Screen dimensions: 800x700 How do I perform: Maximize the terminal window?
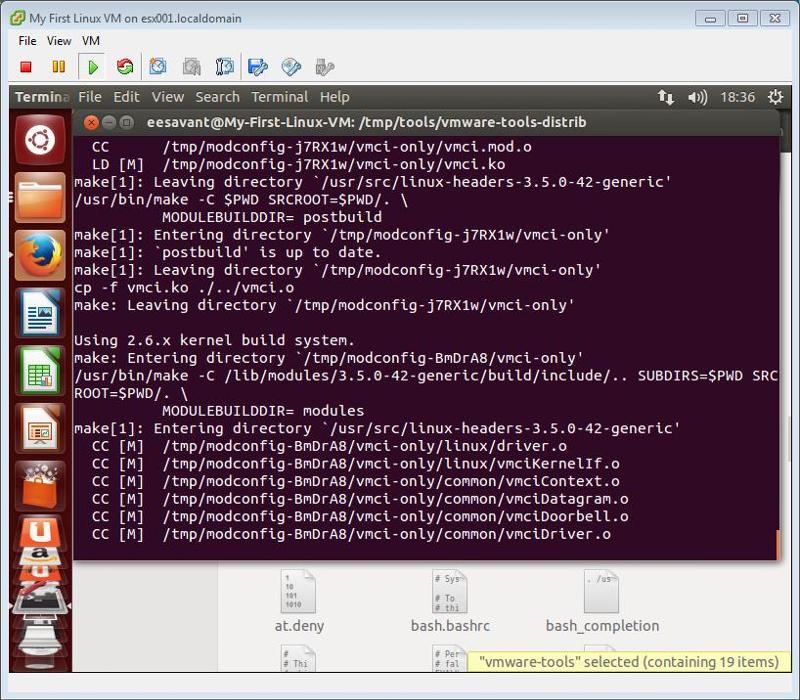point(126,122)
